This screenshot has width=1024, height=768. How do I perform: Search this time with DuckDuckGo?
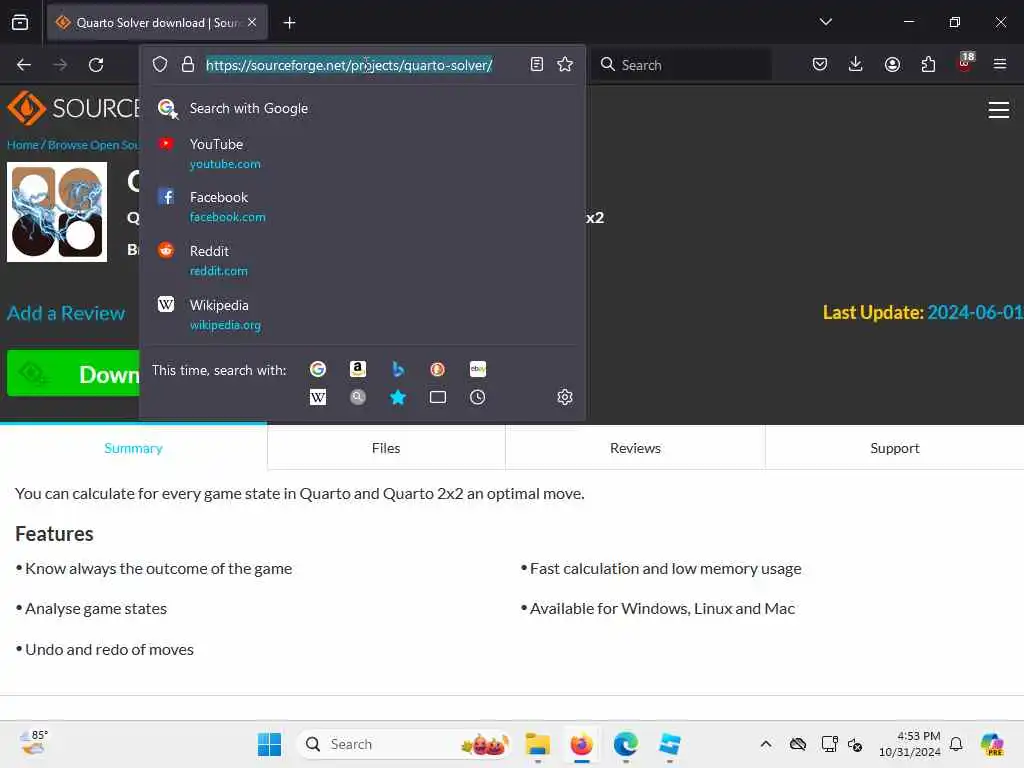point(438,369)
